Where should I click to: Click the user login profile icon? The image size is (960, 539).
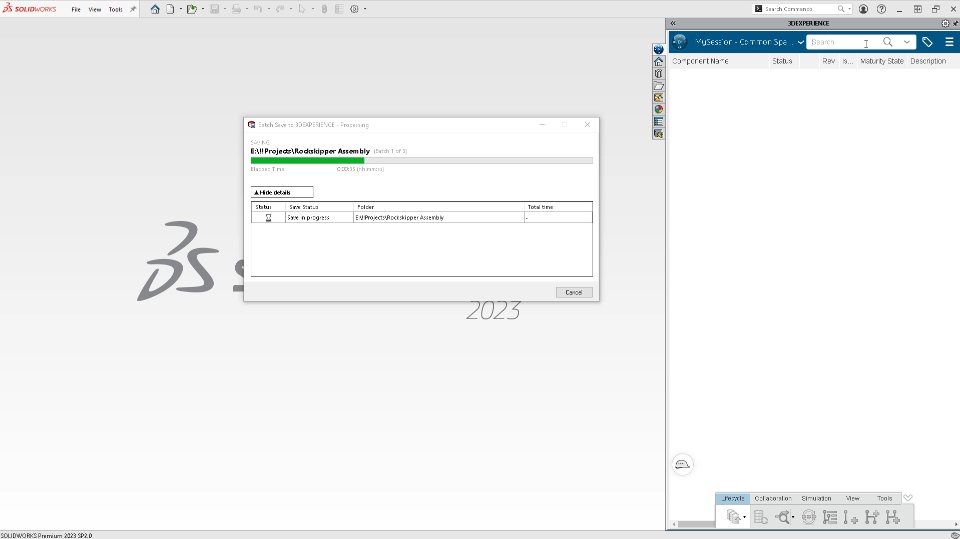coord(863,9)
